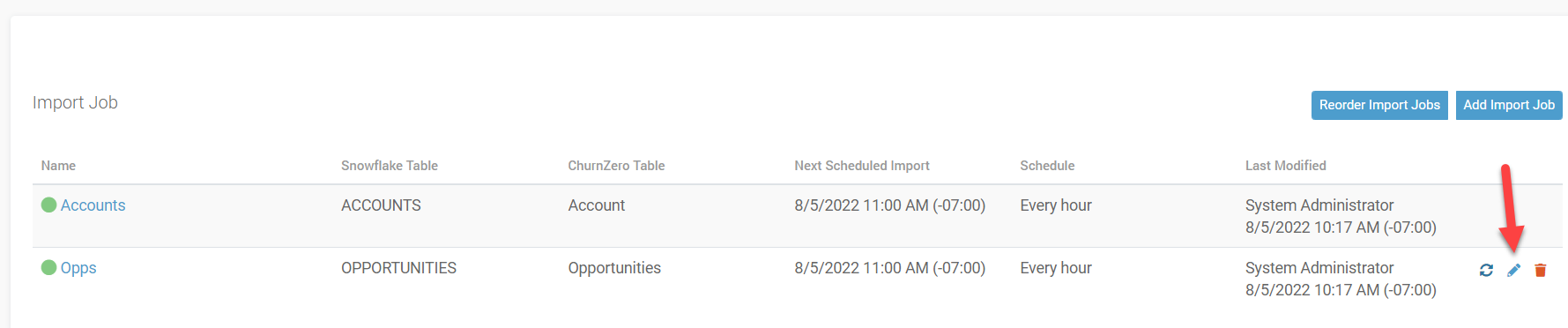Click the Import Job section heading
This screenshot has width=1568, height=328.
75,102
